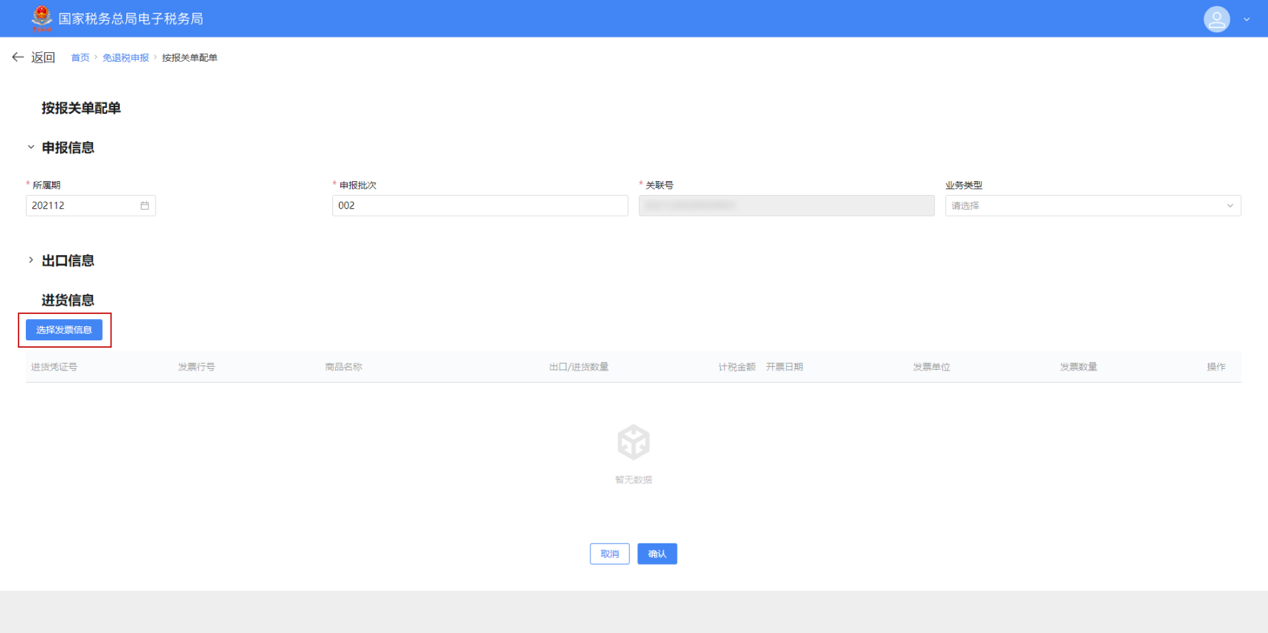Click the 取消 button
The height and width of the screenshot is (633, 1268).
pyautogui.click(x=609, y=554)
